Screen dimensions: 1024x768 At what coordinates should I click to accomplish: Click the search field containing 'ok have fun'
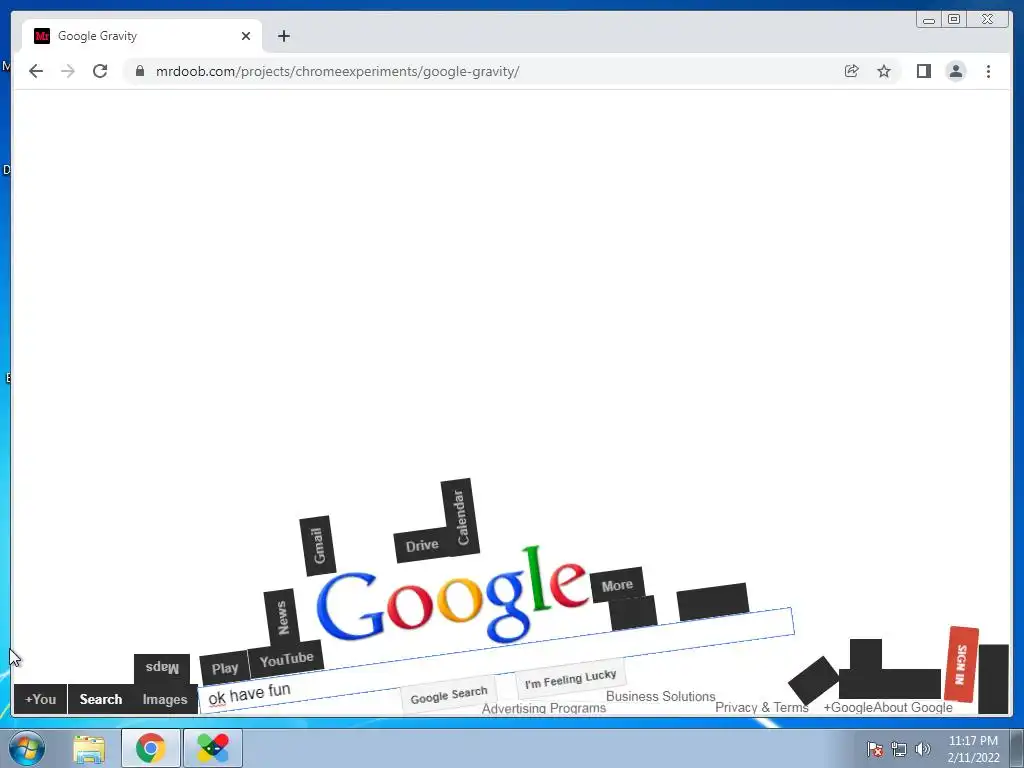(x=496, y=660)
